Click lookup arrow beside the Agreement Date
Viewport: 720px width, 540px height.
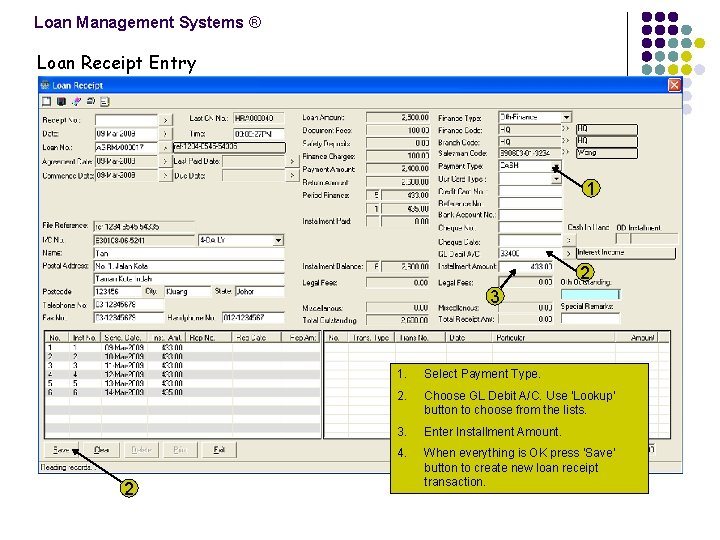pyautogui.click(x=165, y=162)
